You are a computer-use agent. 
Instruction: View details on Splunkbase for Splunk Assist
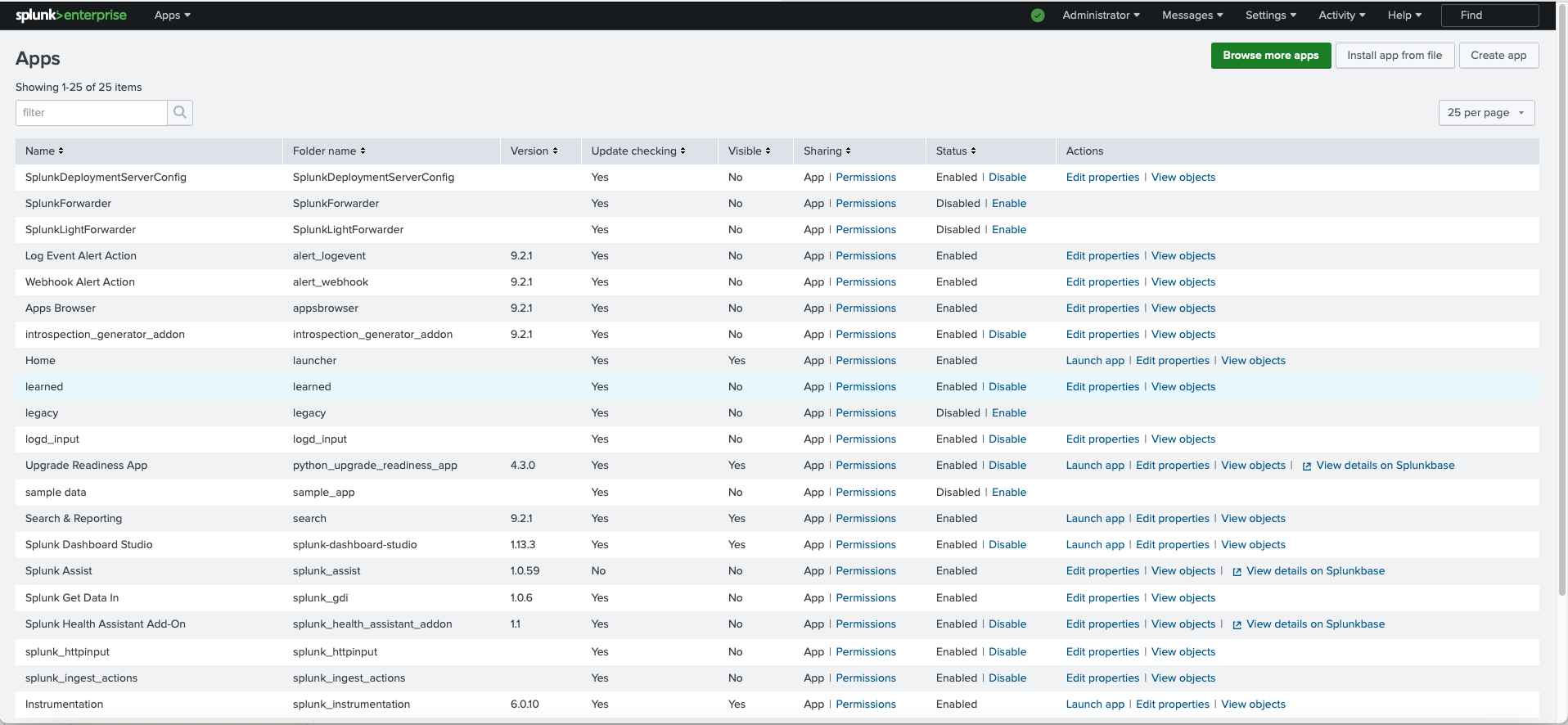(x=1315, y=571)
